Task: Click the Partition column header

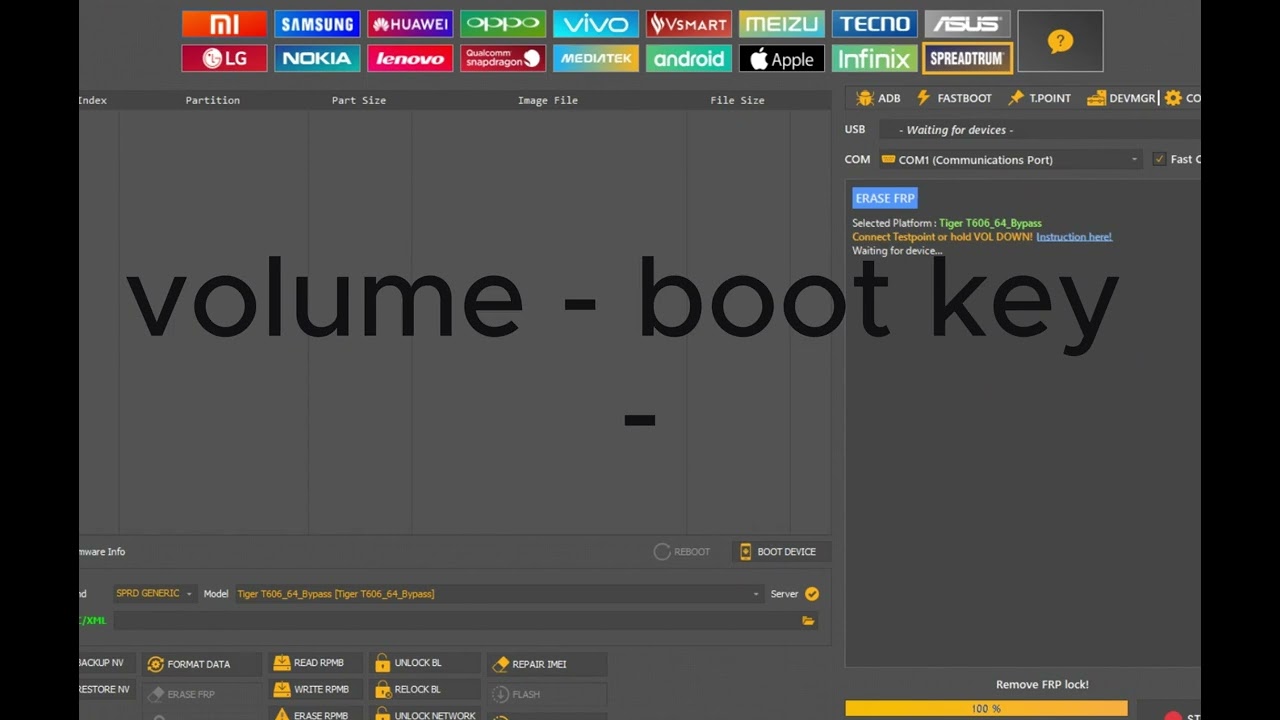Action: click(x=213, y=100)
